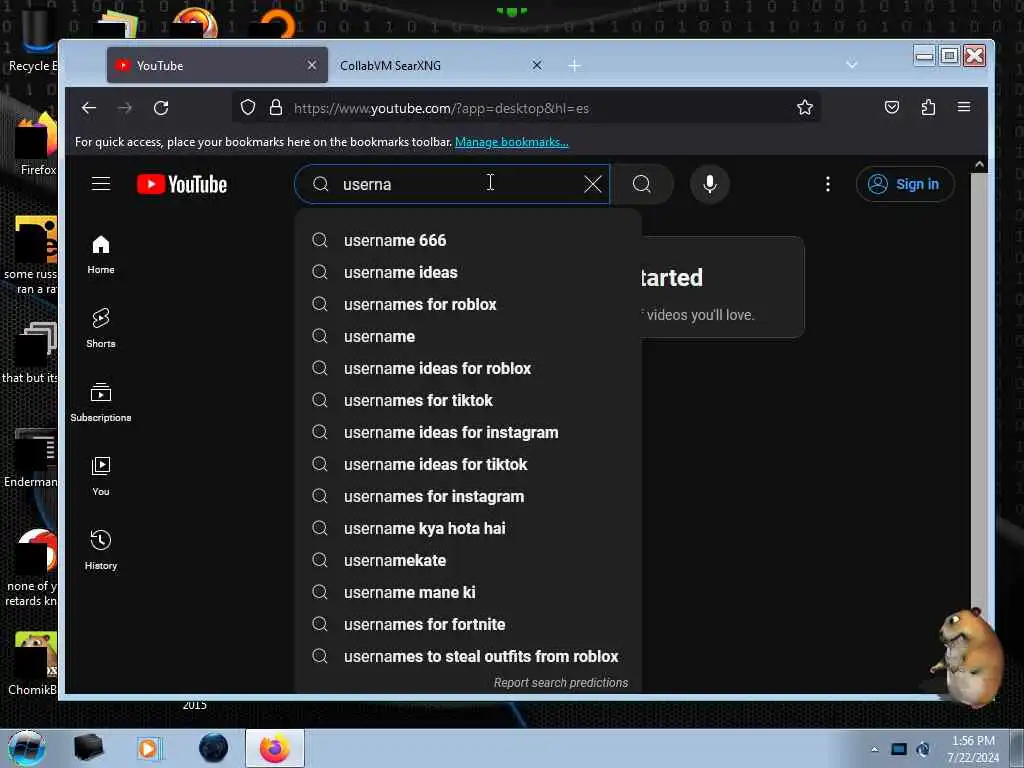
Task: Select the 'username ideas' suggestion
Action: (468, 272)
